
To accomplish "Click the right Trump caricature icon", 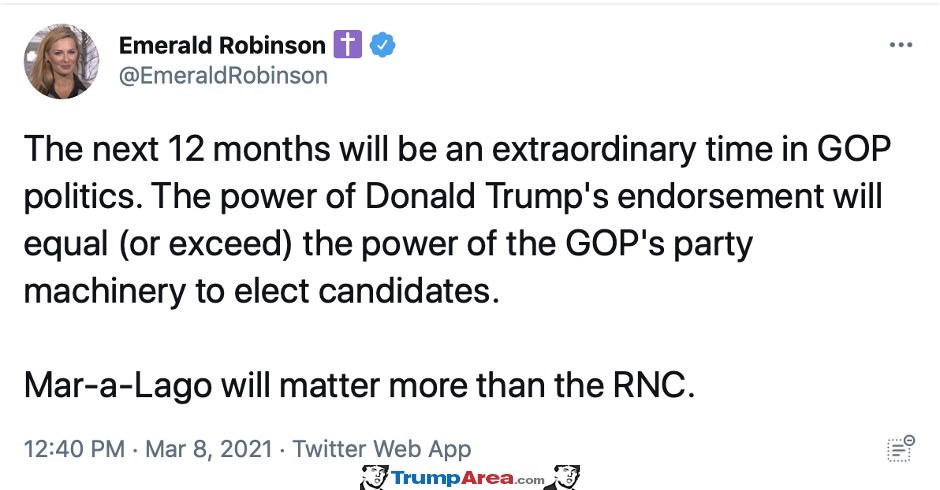I will [565, 477].
